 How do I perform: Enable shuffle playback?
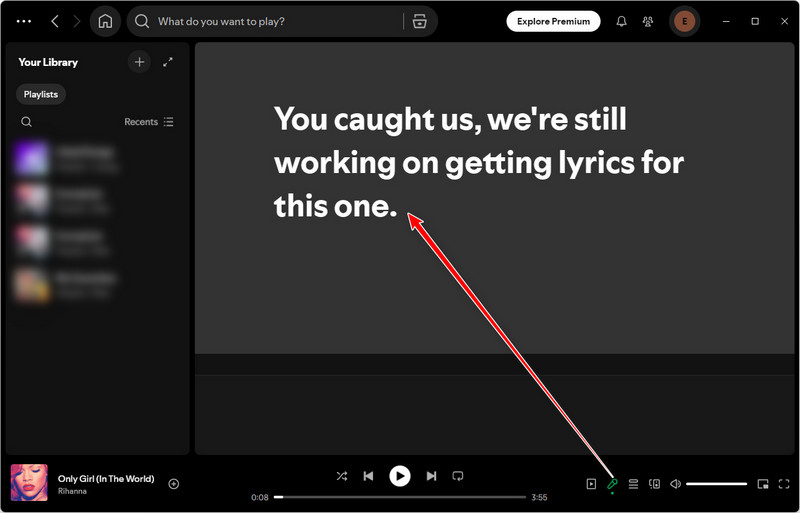(342, 476)
